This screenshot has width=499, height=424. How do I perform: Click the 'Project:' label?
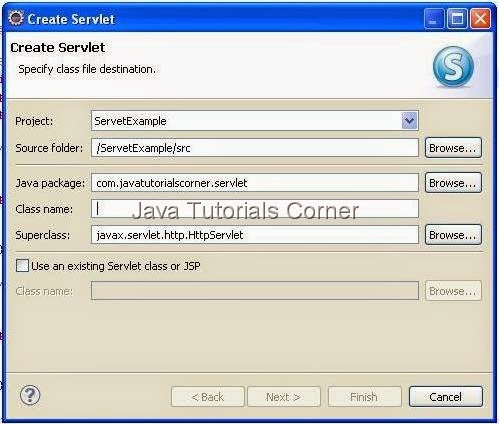(x=34, y=121)
